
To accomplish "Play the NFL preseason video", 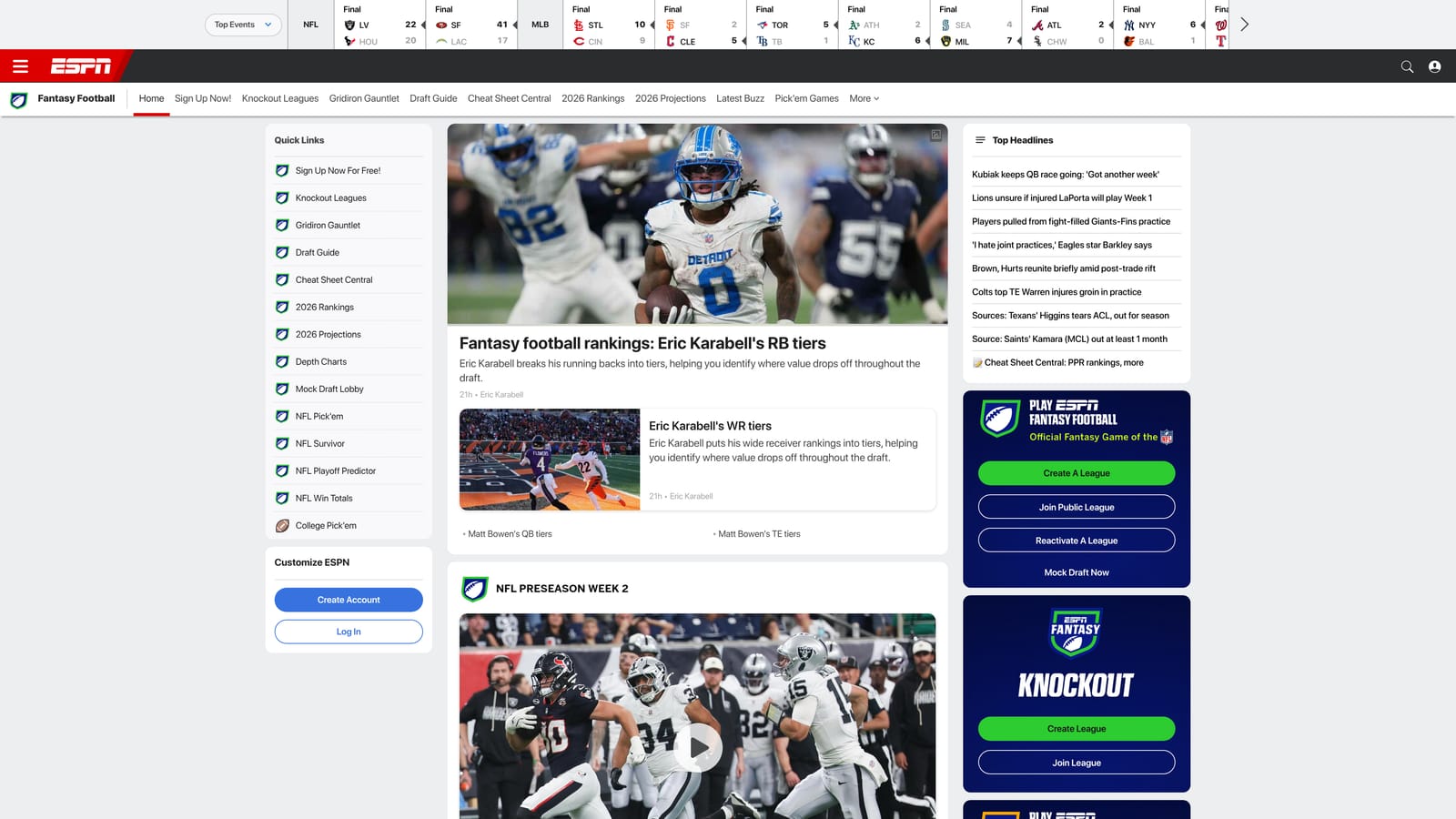I will 698,748.
